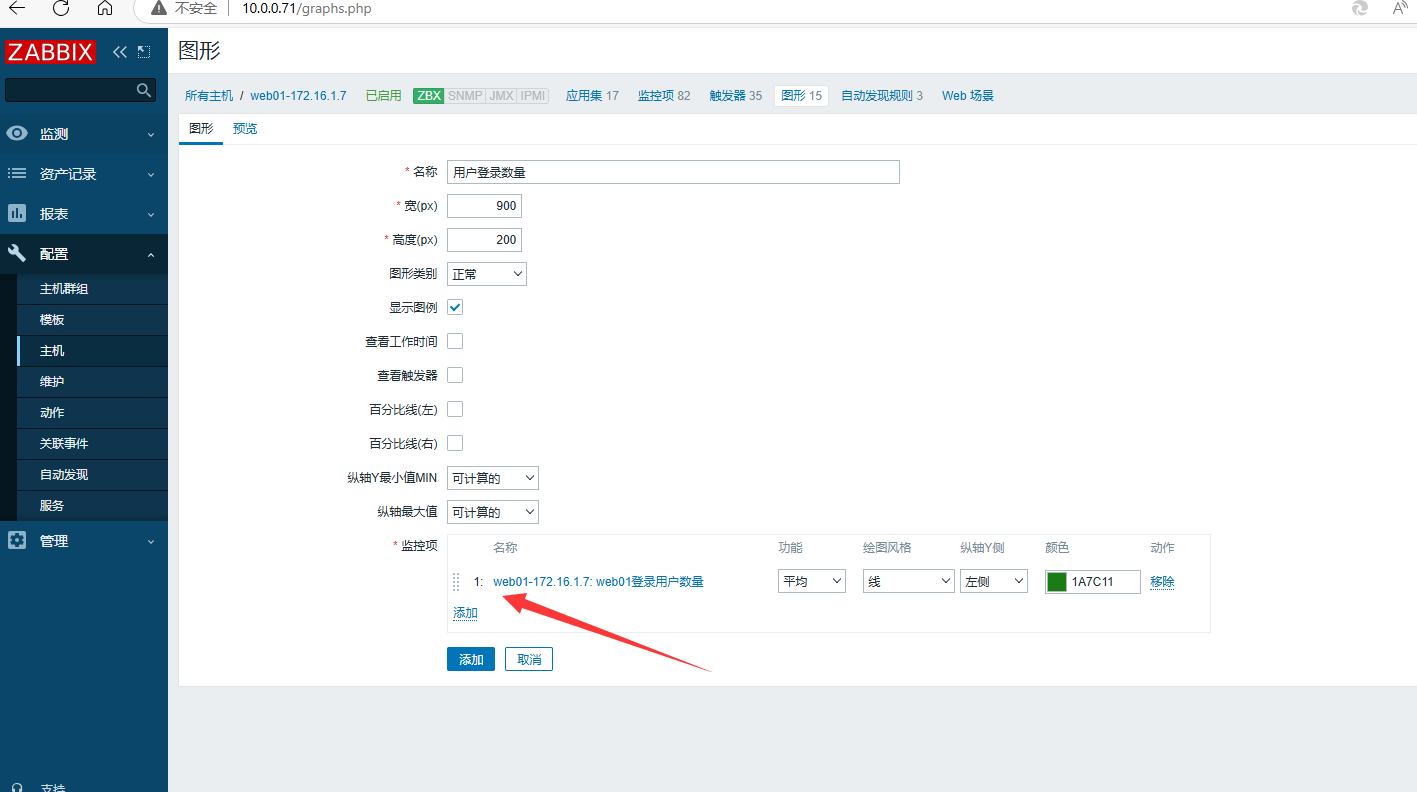The height and width of the screenshot is (792, 1417).
Task: Reload the page with refresh icon
Action: click(x=61, y=8)
